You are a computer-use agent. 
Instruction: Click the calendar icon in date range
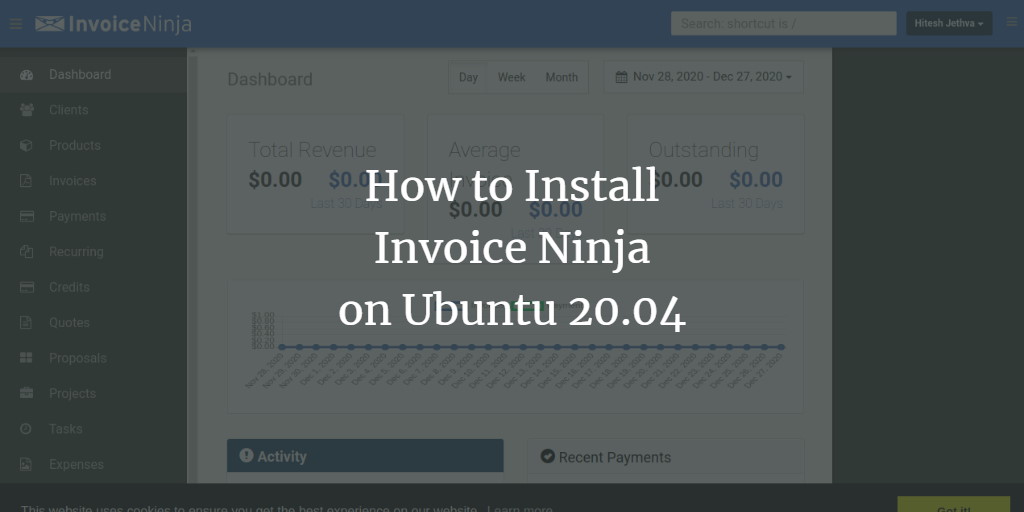(622, 77)
